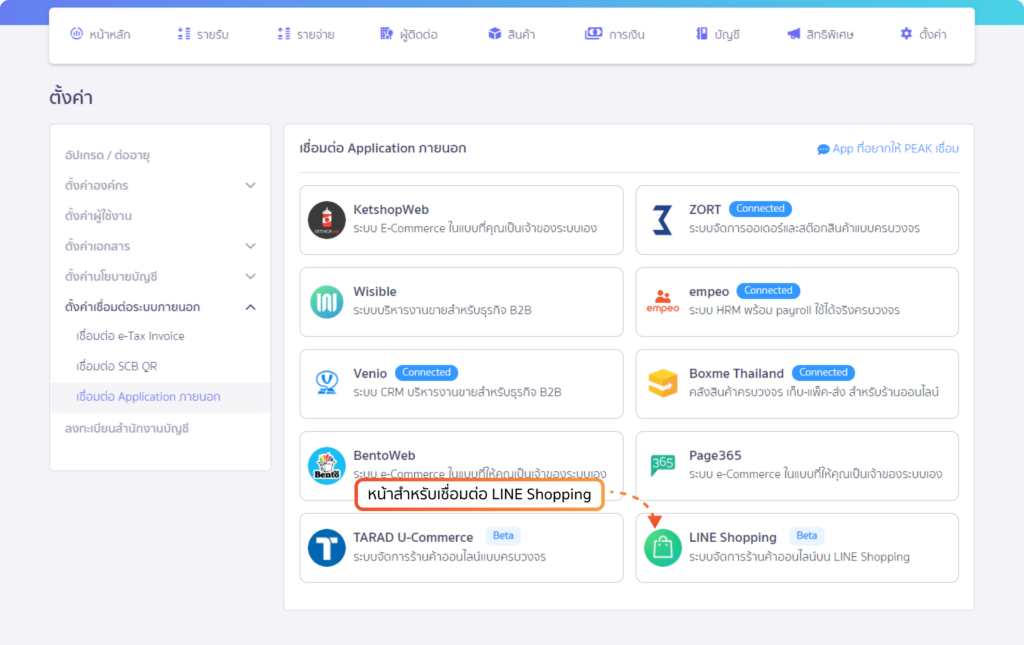The width and height of the screenshot is (1024, 645).
Task: Click the empeo logo icon
Action: pyautogui.click(x=662, y=302)
